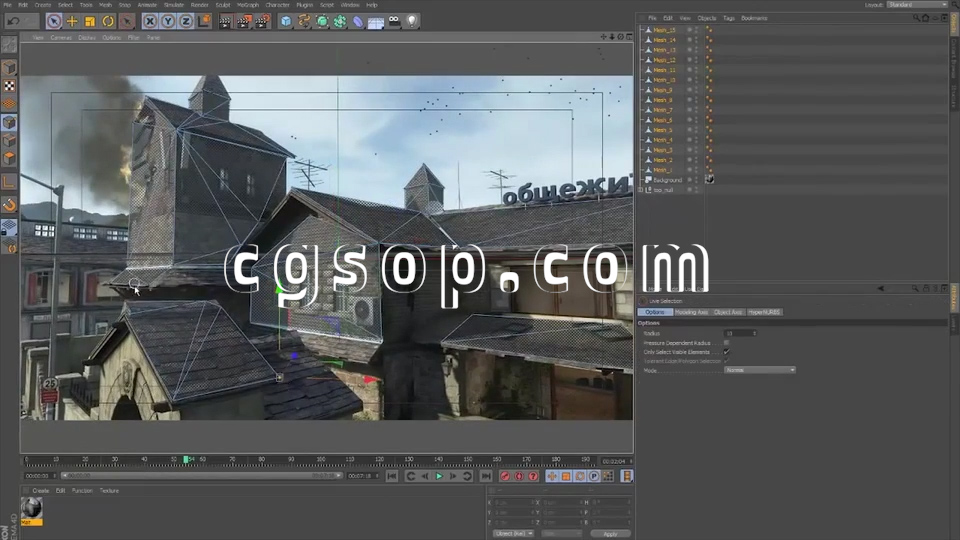Image resolution: width=960 pixels, height=540 pixels.
Task: Open Edit Render Settings icon
Action: [262, 21]
